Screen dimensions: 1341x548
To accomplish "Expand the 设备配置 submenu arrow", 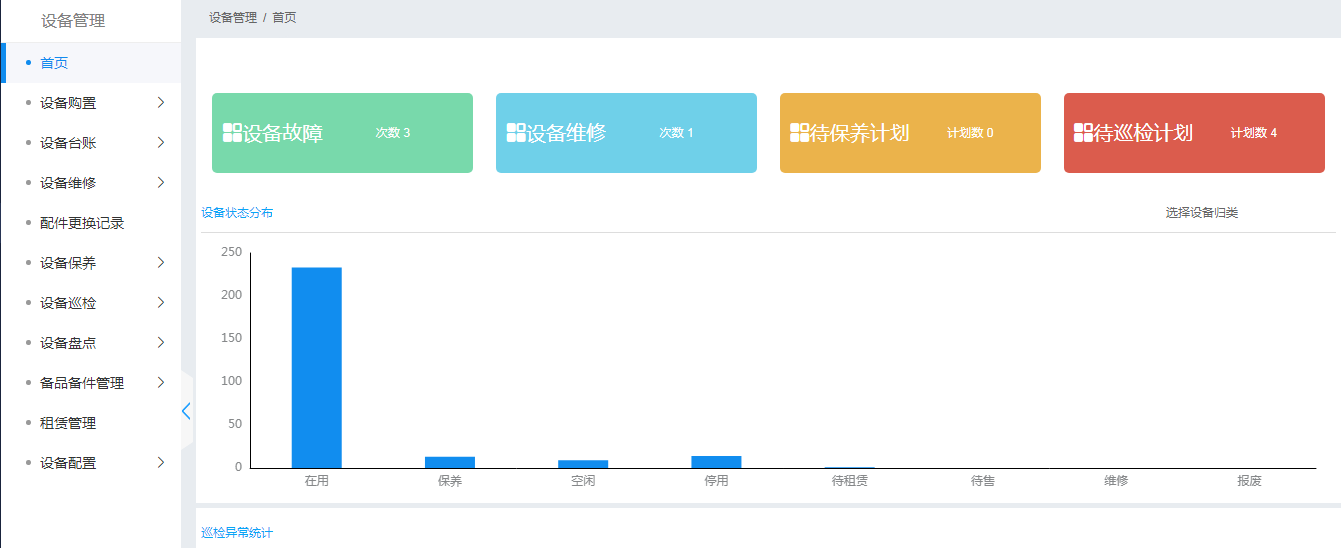I will tap(160, 463).
